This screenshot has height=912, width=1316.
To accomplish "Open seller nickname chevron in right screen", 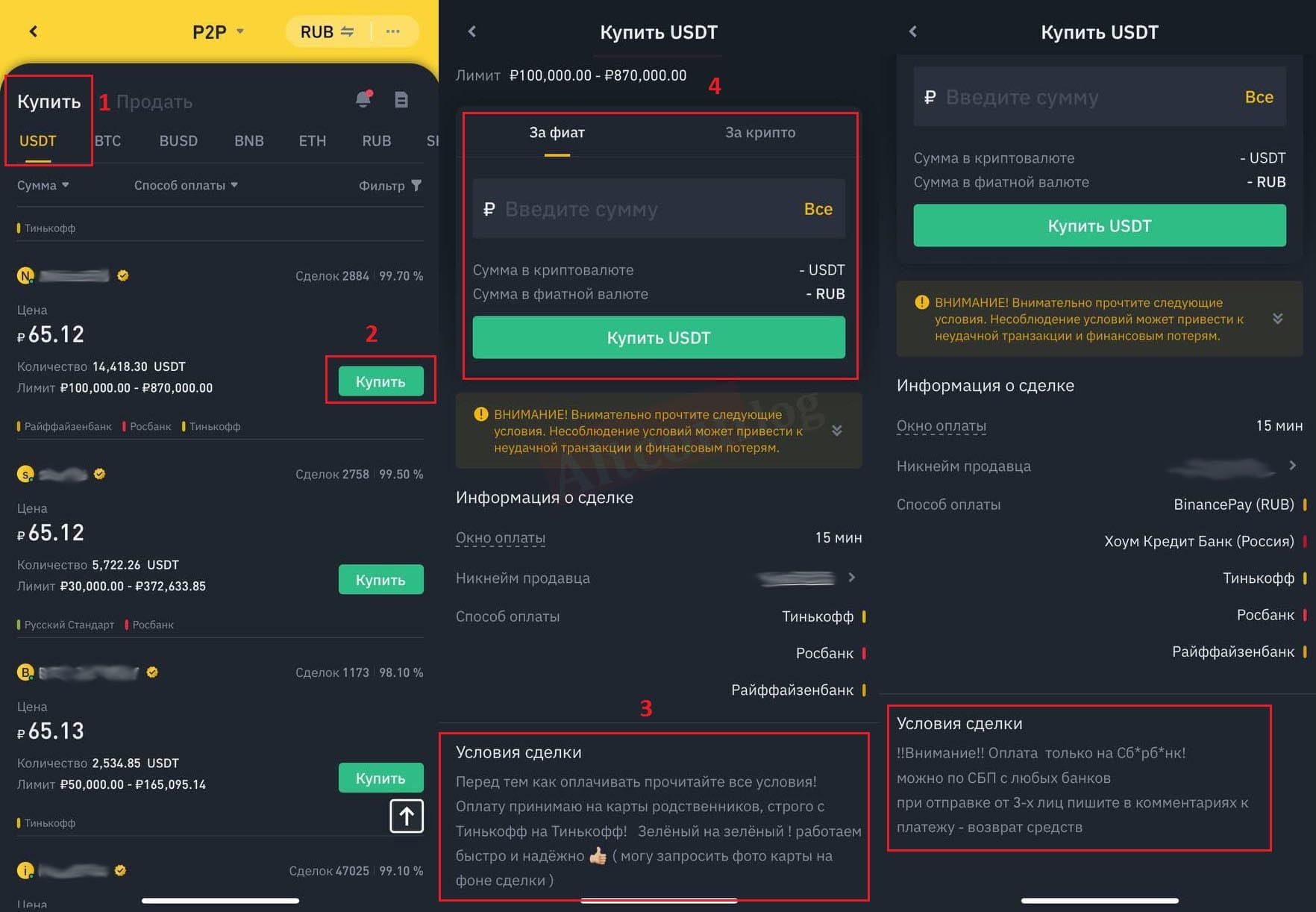I will click(1293, 465).
